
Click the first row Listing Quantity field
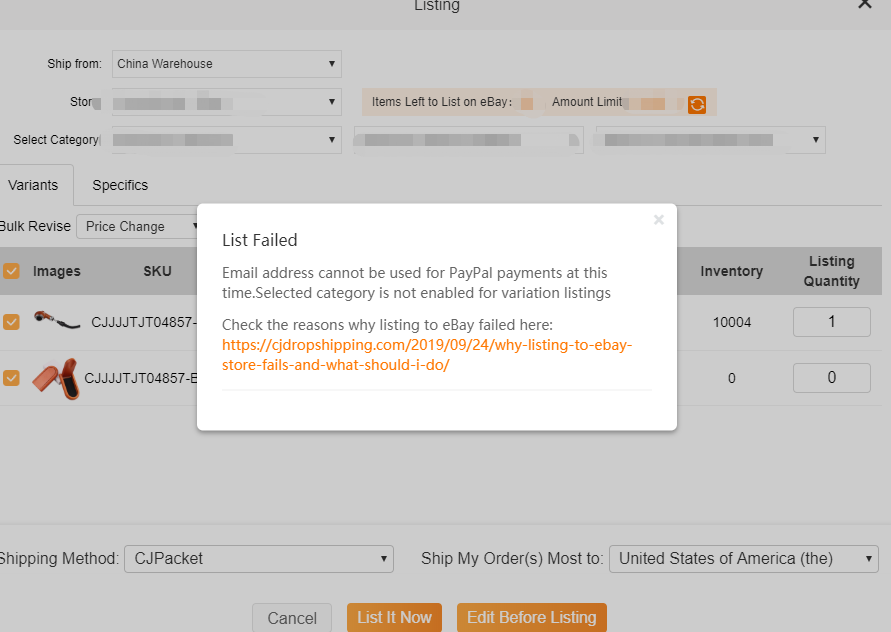831,322
